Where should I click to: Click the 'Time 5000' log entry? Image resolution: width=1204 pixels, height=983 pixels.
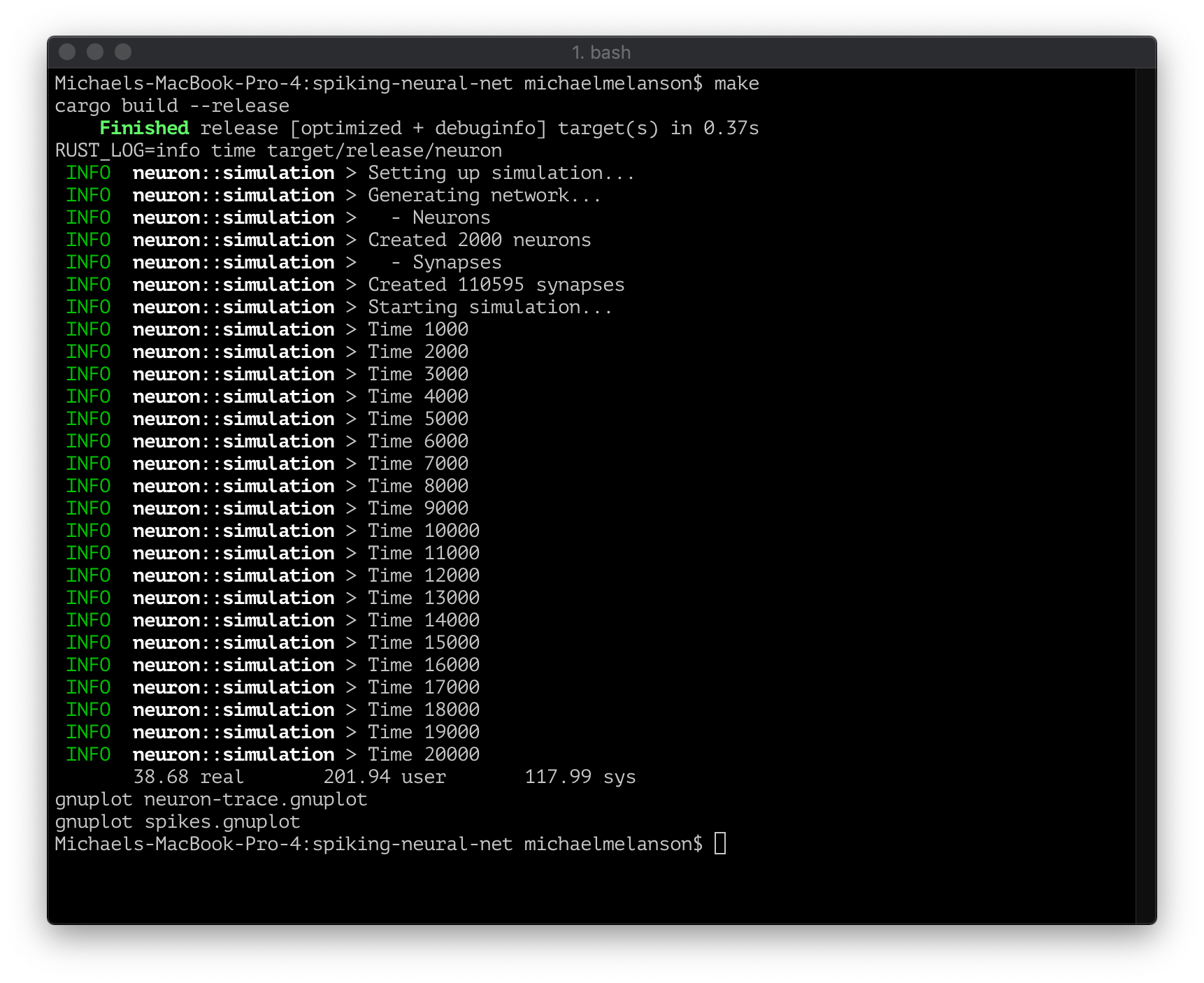pos(418,419)
